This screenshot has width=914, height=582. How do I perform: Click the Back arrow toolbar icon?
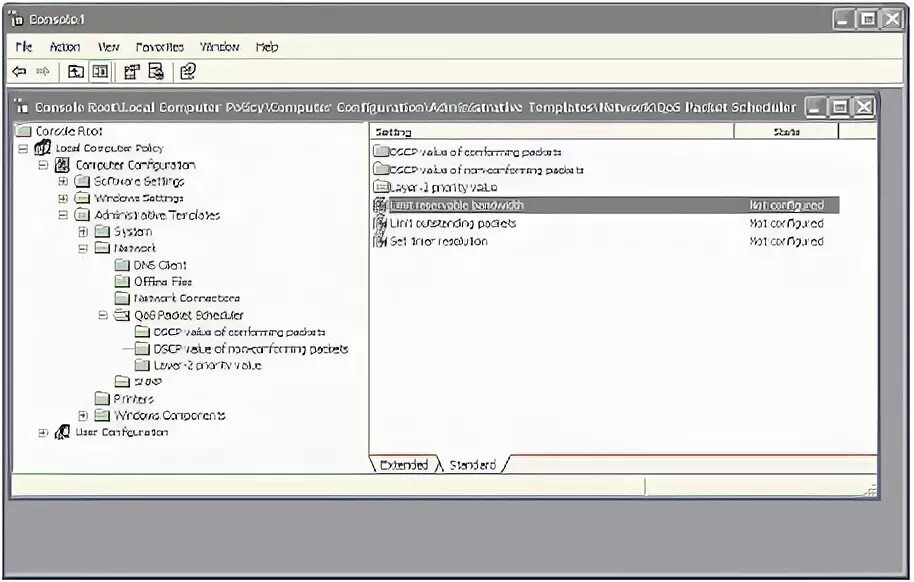pos(19,71)
